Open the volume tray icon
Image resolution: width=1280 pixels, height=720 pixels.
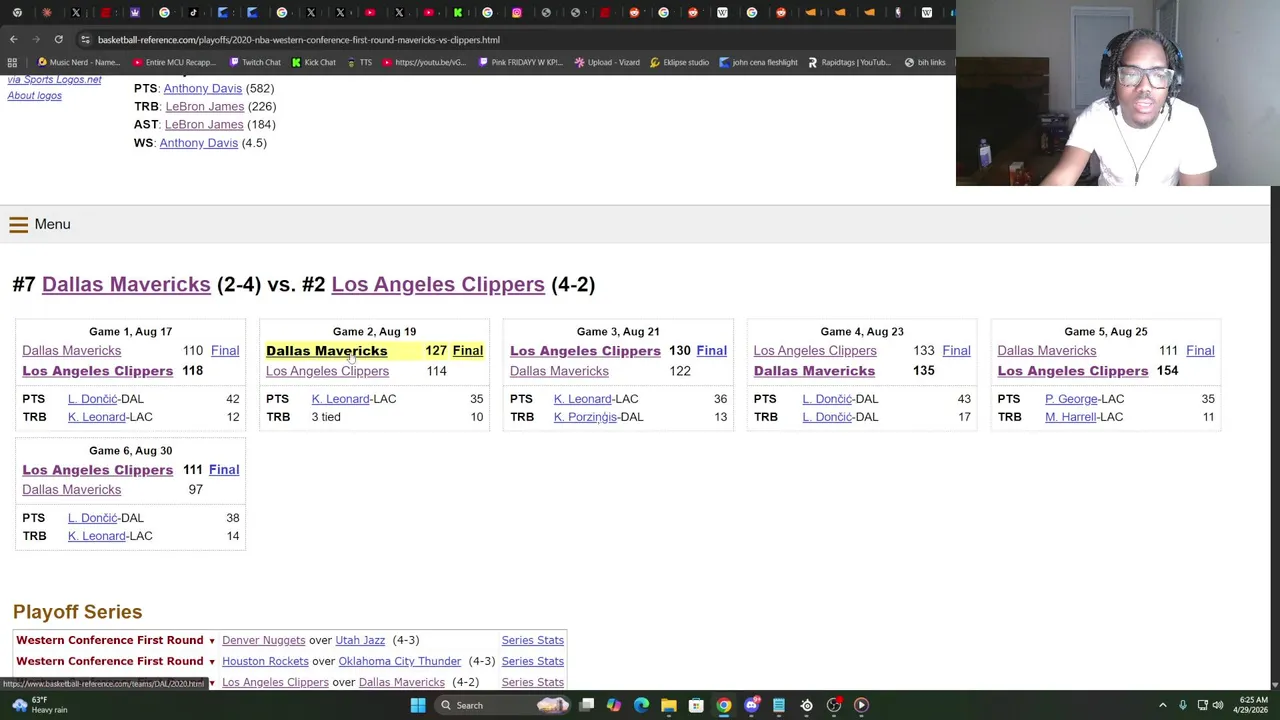tap(1218, 705)
